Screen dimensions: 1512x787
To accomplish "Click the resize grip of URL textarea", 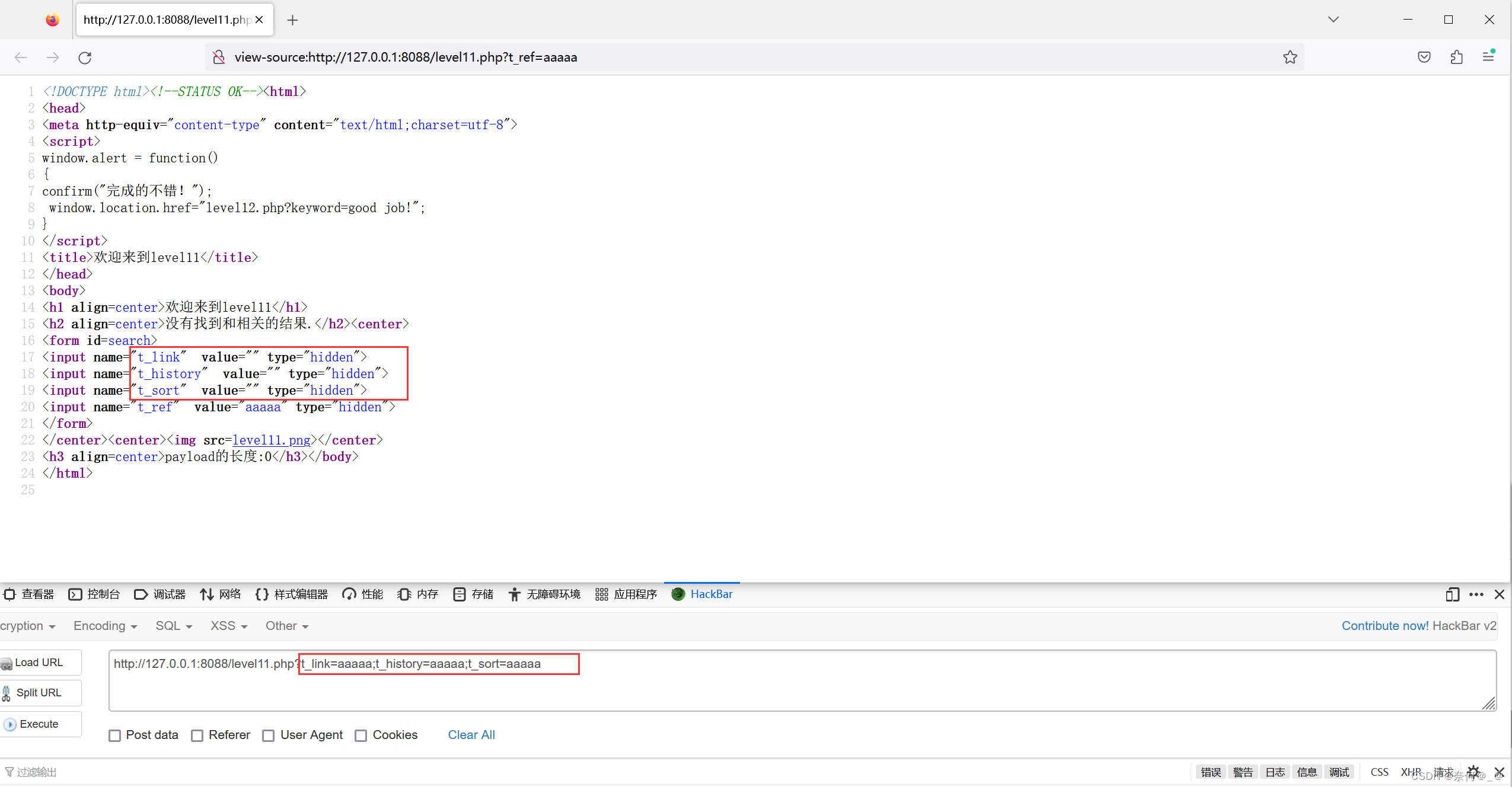I will (1489, 703).
